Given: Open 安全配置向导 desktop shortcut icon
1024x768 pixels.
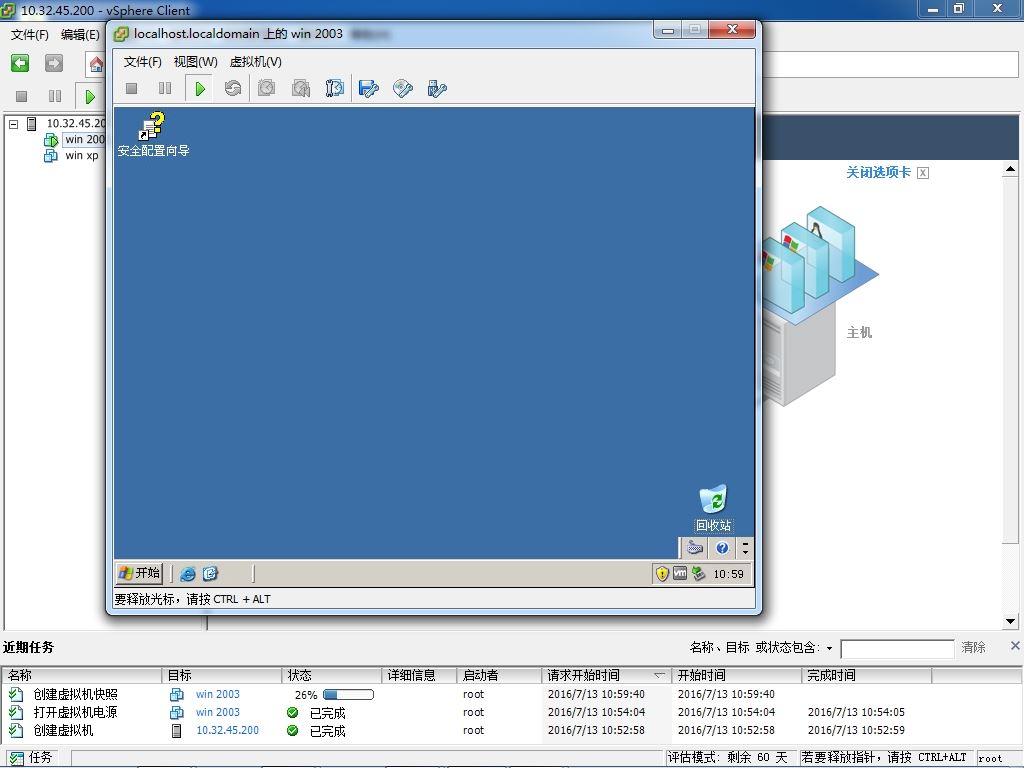Looking at the screenshot, I should click(153, 135).
